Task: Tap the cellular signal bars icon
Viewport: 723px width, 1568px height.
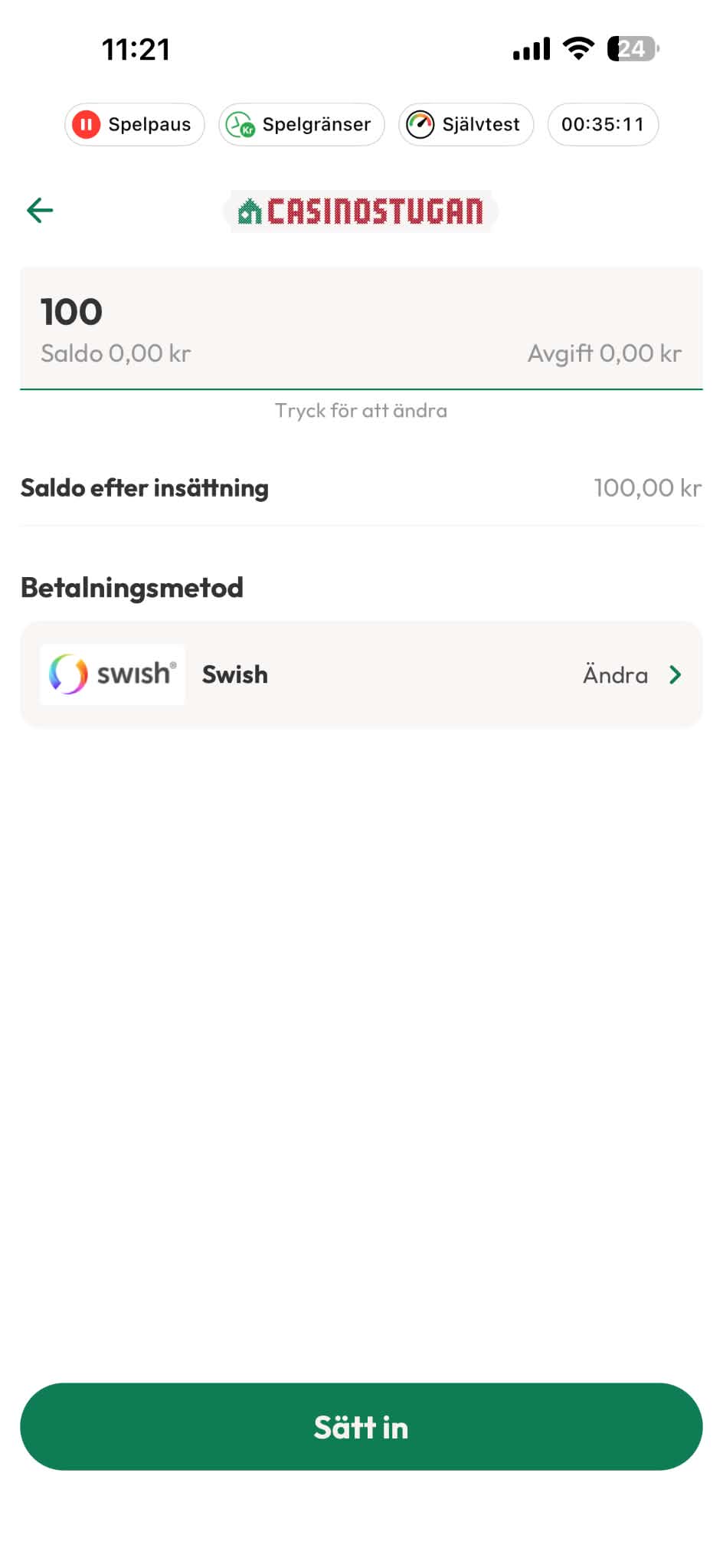Action: (x=532, y=49)
